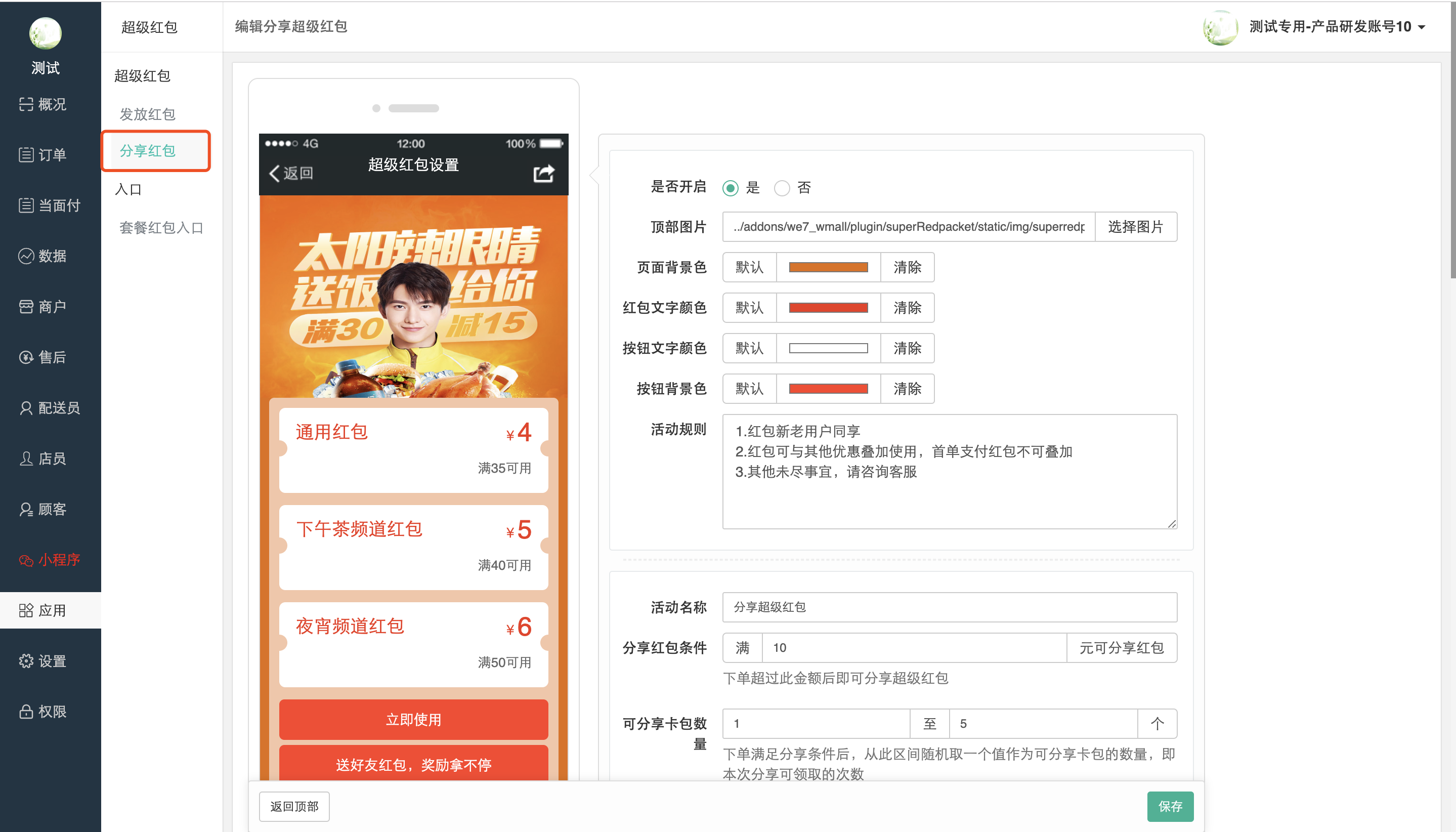Screen dimensions: 1456x832
Task: Click the 概况 overview icon in sidebar
Action: coord(26,104)
